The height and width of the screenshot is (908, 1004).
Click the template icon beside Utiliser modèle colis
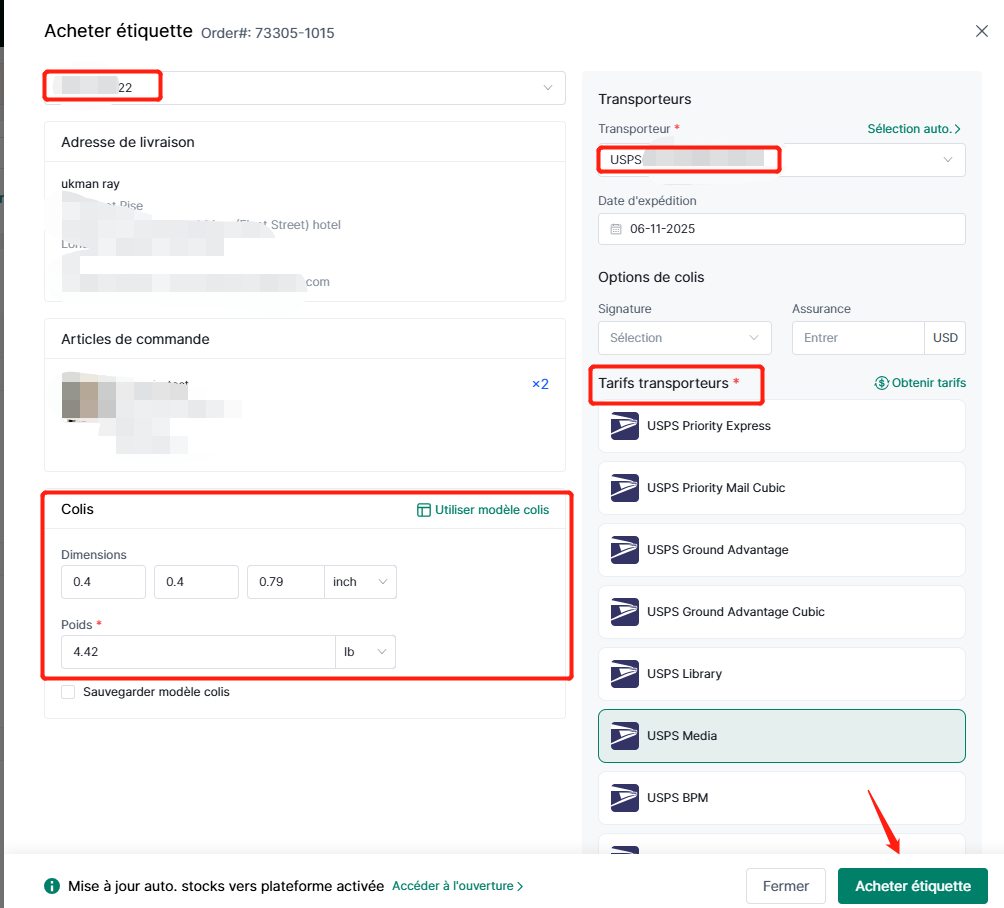coord(423,510)
